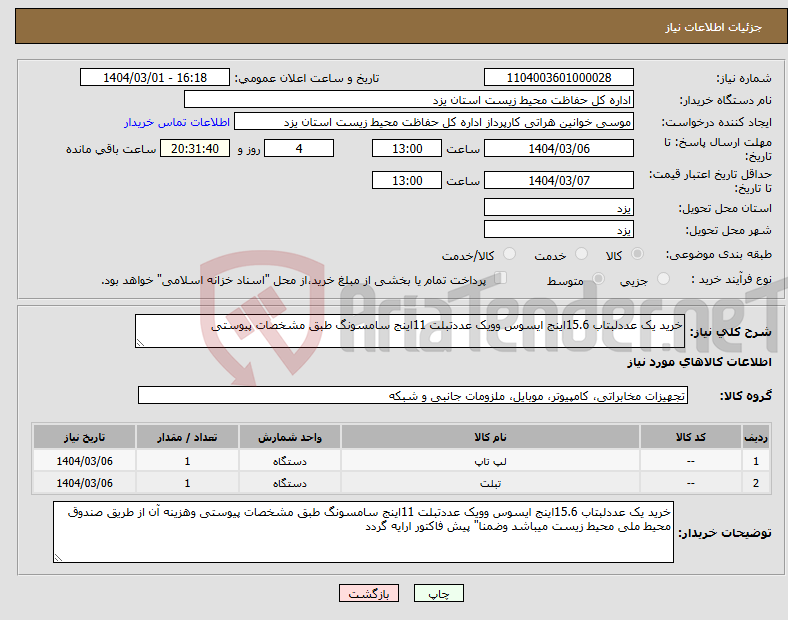Click the resize grip of description textarea
This screenshot has height=620, width=788.
[x=140, y=342]
